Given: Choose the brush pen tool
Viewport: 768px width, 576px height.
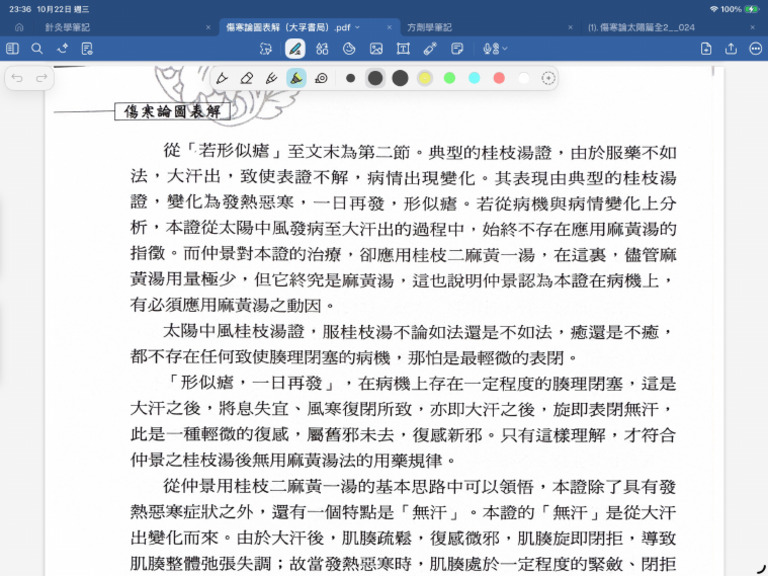Looking at the screenshot, I should (x=271, y=78).
